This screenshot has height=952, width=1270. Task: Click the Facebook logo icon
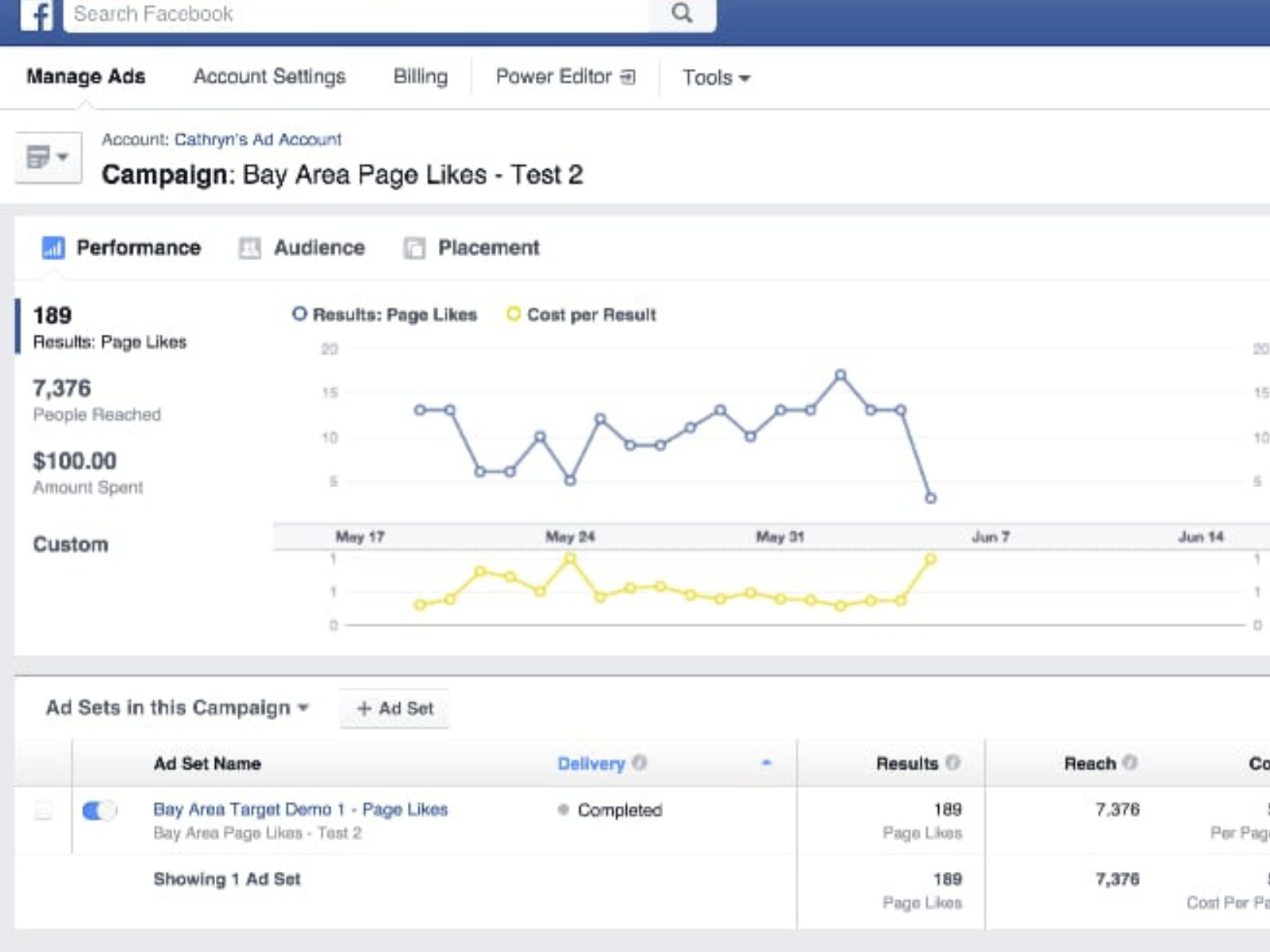(x=37, y=14)
